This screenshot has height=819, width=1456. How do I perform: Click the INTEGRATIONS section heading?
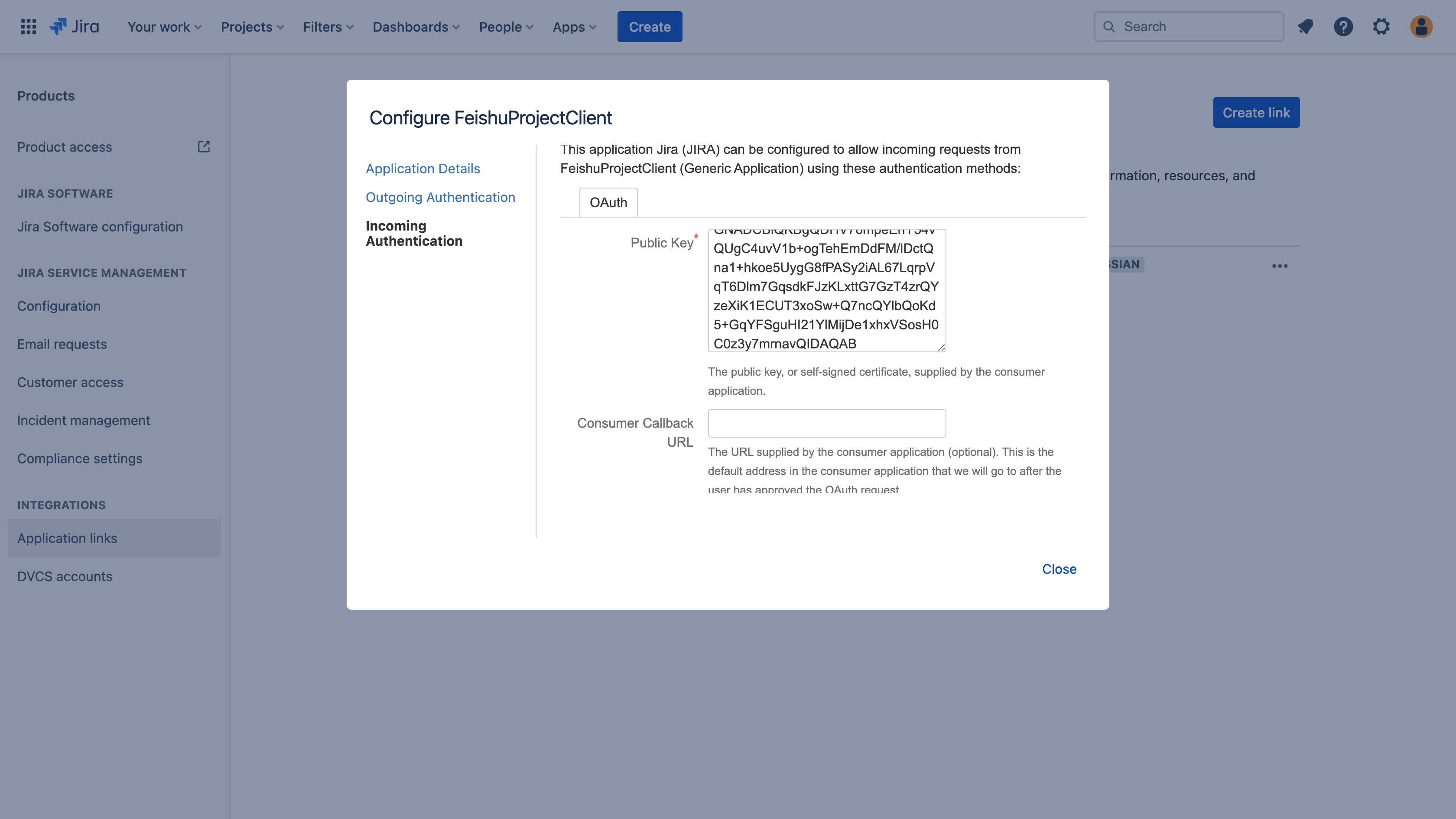(61, 505)
